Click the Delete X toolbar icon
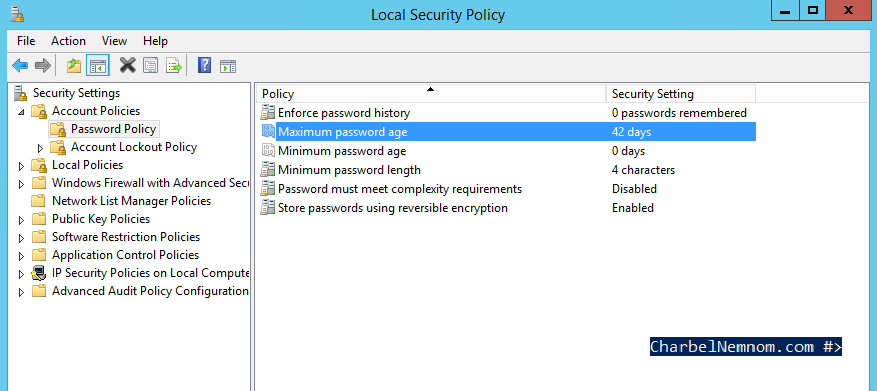The width and height of the screenshot is (877, 391). 128,65
